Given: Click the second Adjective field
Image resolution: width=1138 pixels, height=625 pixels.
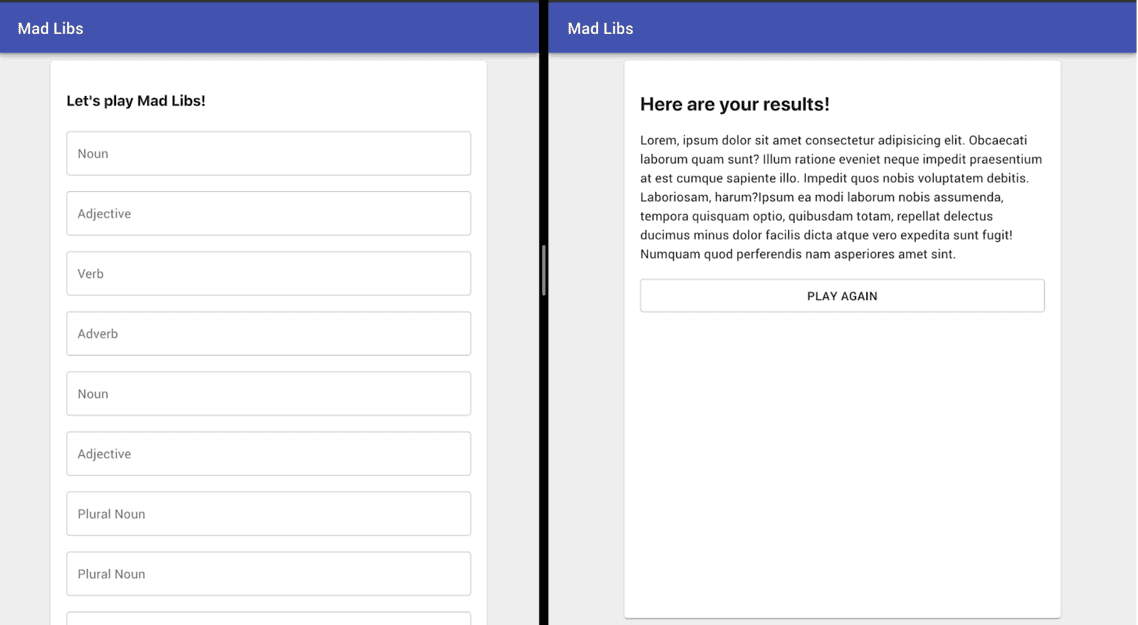Looking at the screenshot, I should tap(268, 454).
